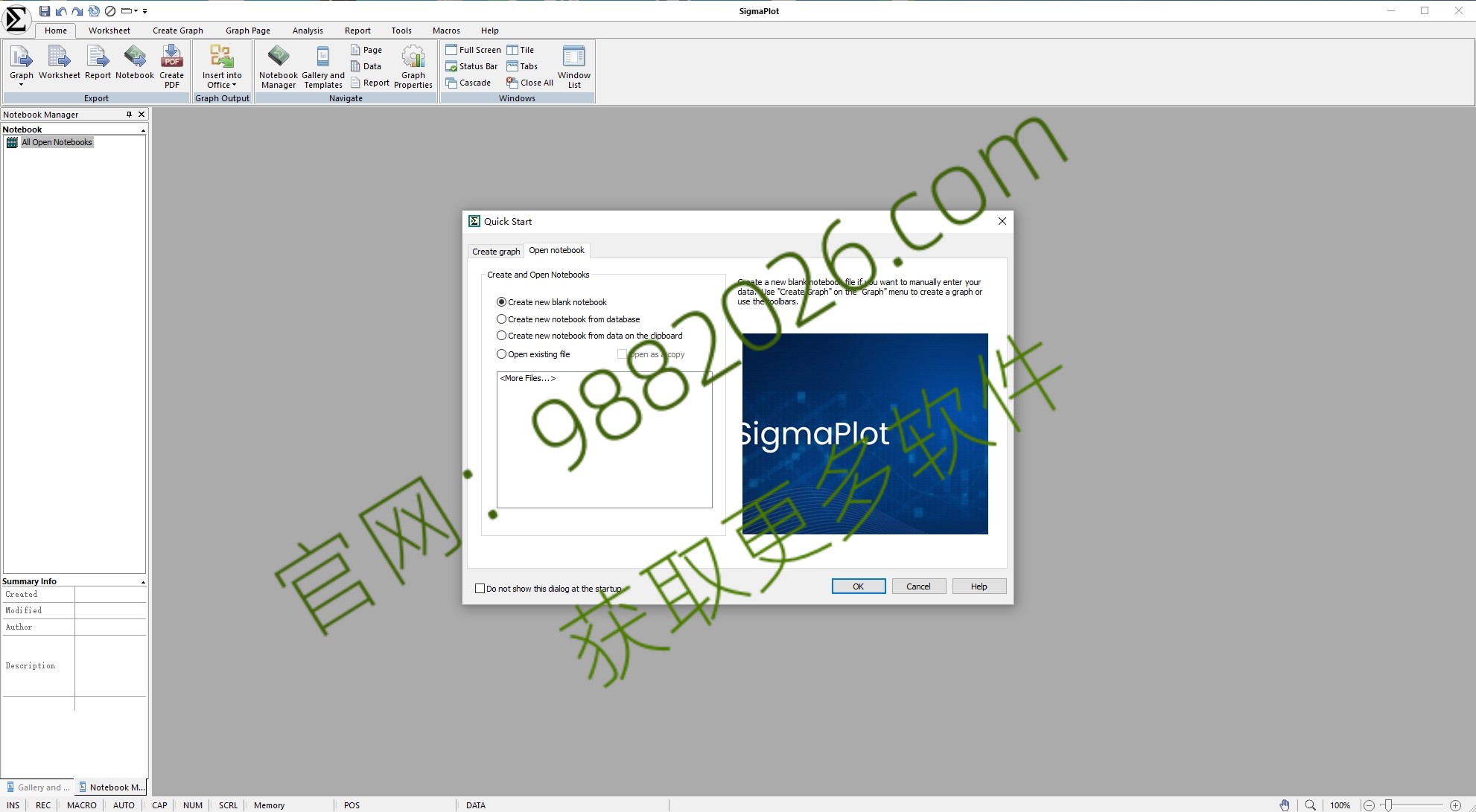1476x812 pixels.
Task: Confirm Quick Start dialog with OK
Action: coord(859,586)
